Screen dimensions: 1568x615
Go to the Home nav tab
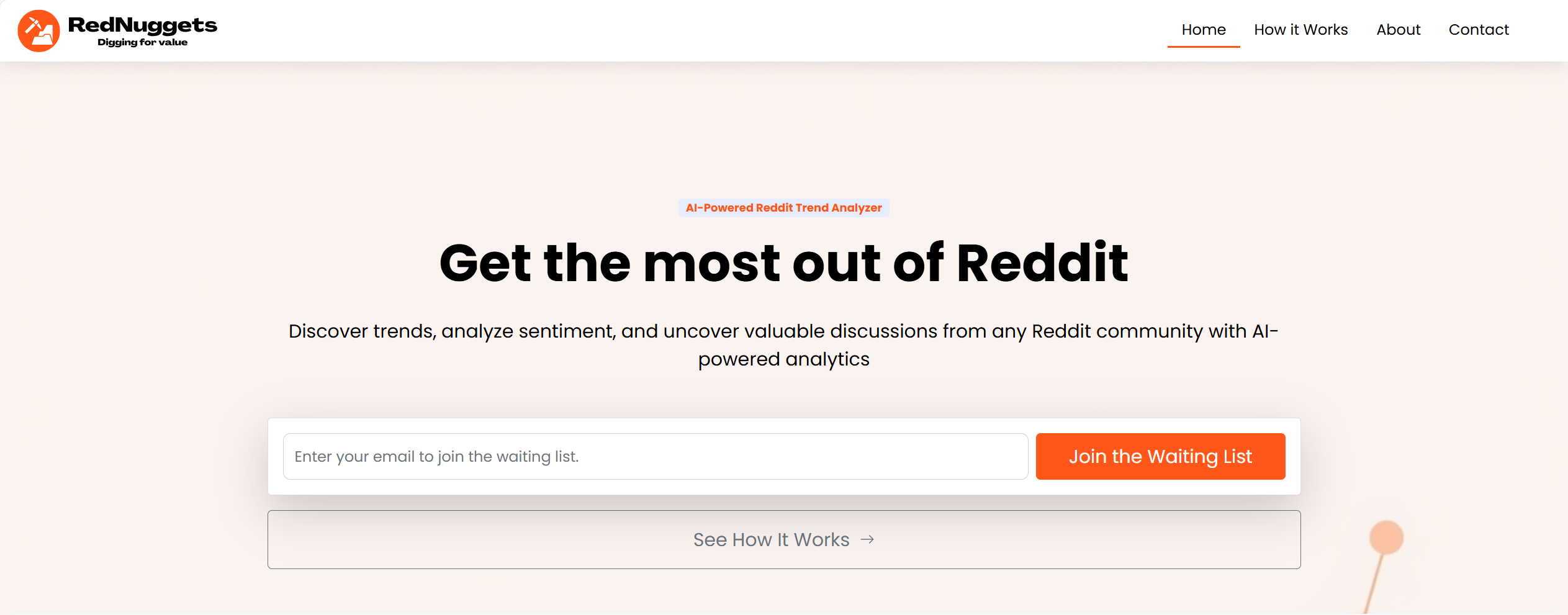coord(1203,30)
